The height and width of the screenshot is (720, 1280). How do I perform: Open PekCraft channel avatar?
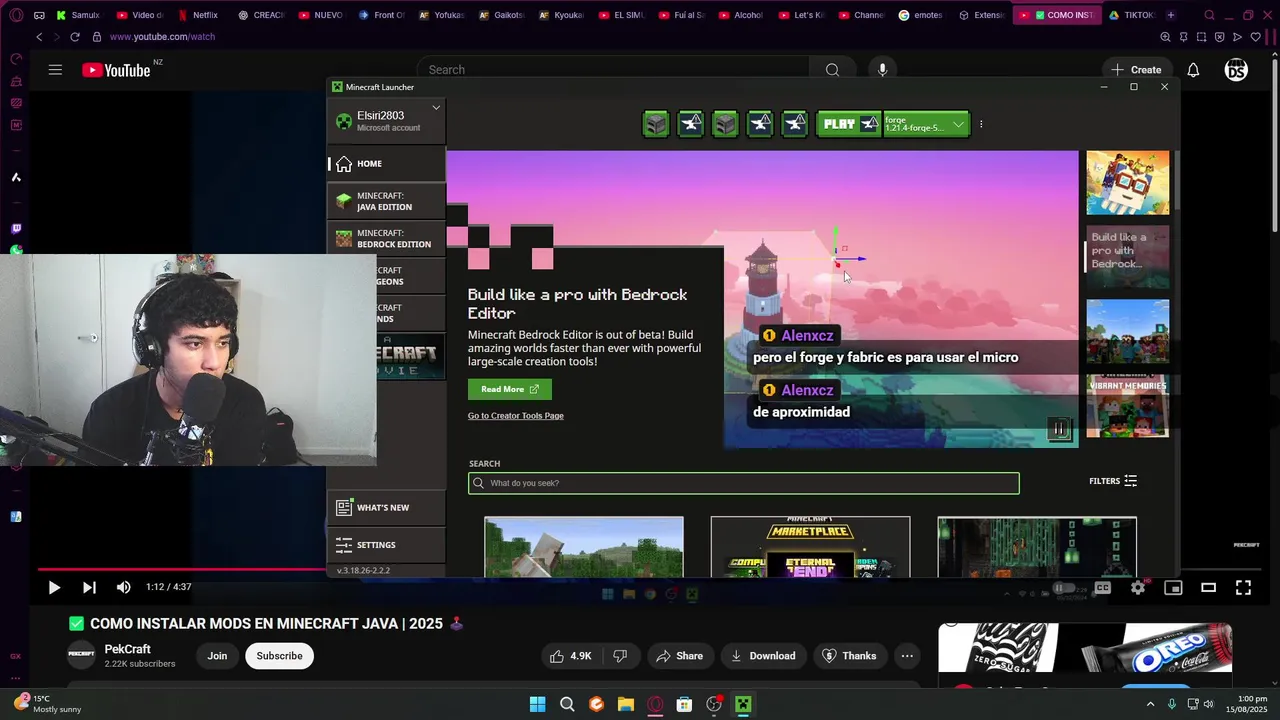[81, 655]
